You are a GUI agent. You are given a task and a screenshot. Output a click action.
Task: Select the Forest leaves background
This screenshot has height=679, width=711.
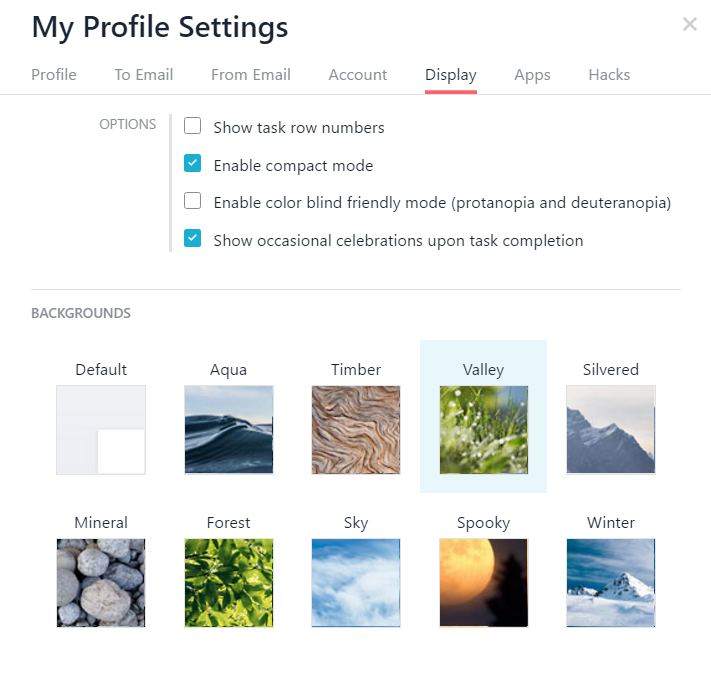click(x=229, y=582)
